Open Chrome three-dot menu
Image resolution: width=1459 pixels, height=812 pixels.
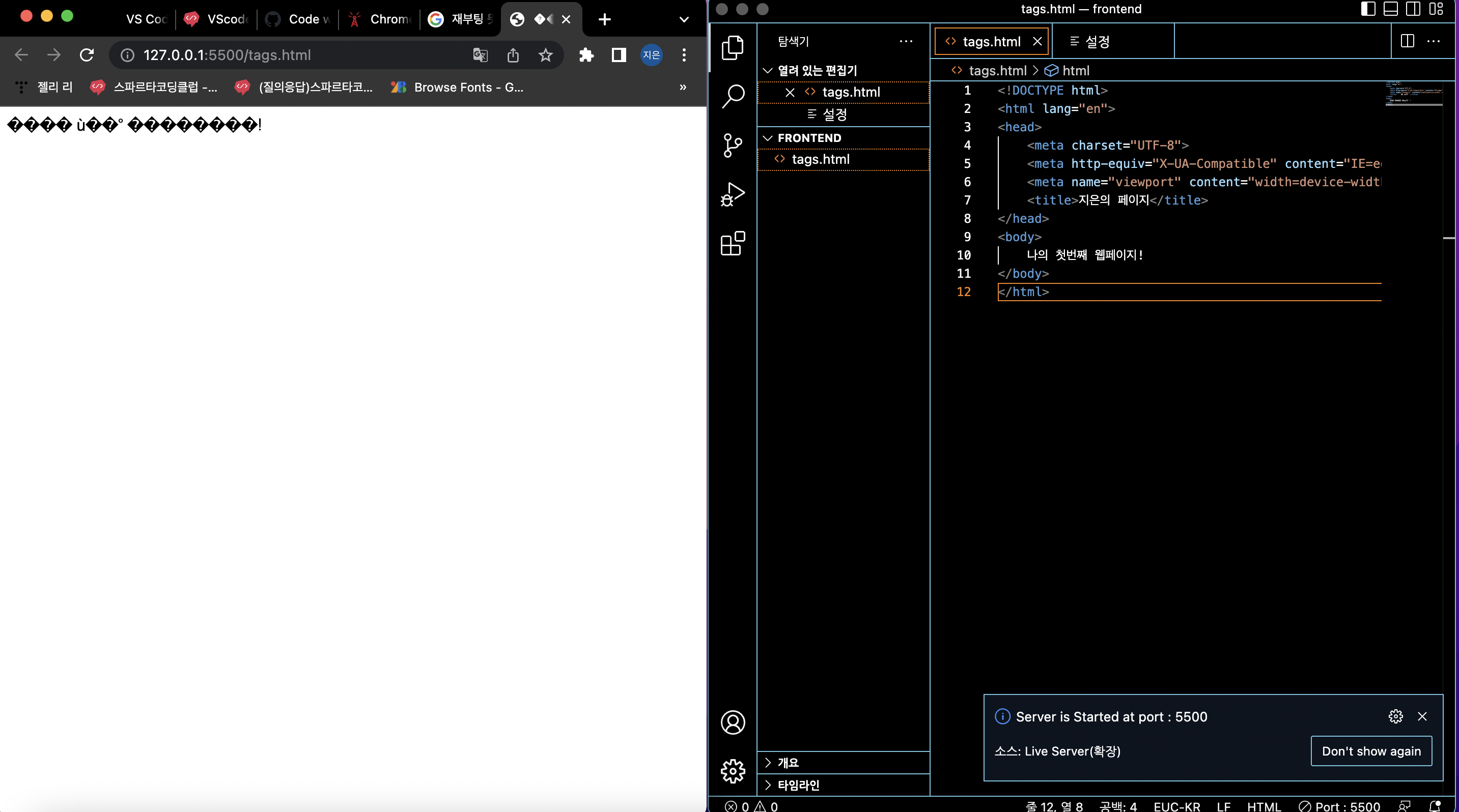[x=684, y=55]
